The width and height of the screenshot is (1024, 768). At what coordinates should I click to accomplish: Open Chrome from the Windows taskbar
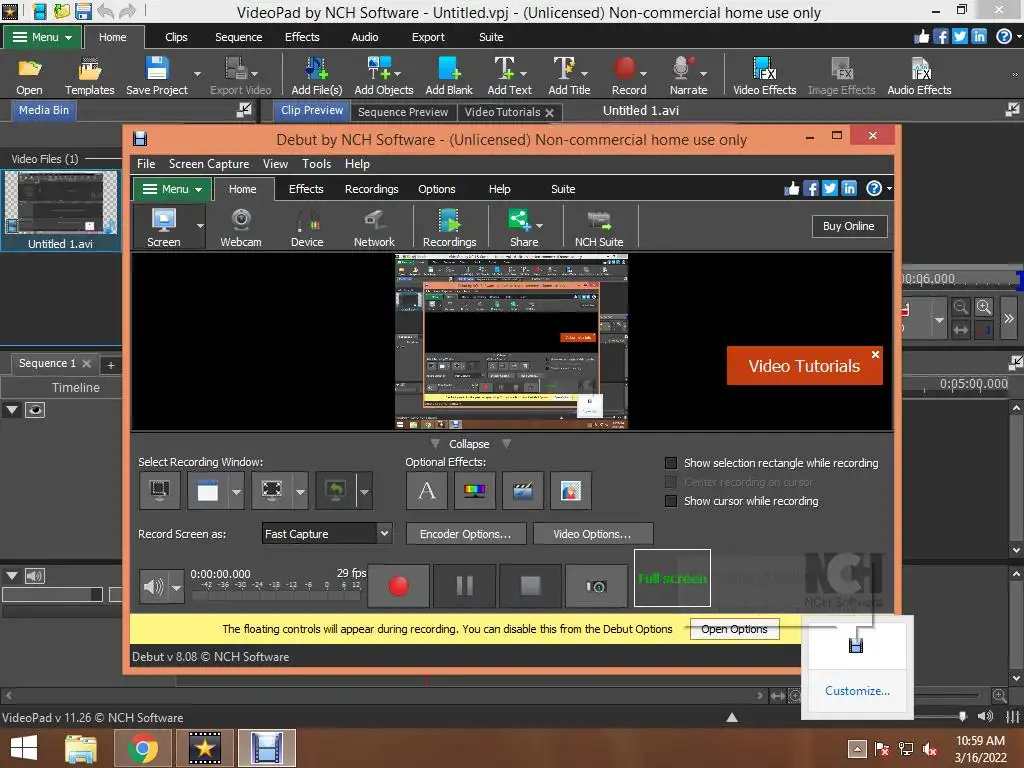[142, 748]
